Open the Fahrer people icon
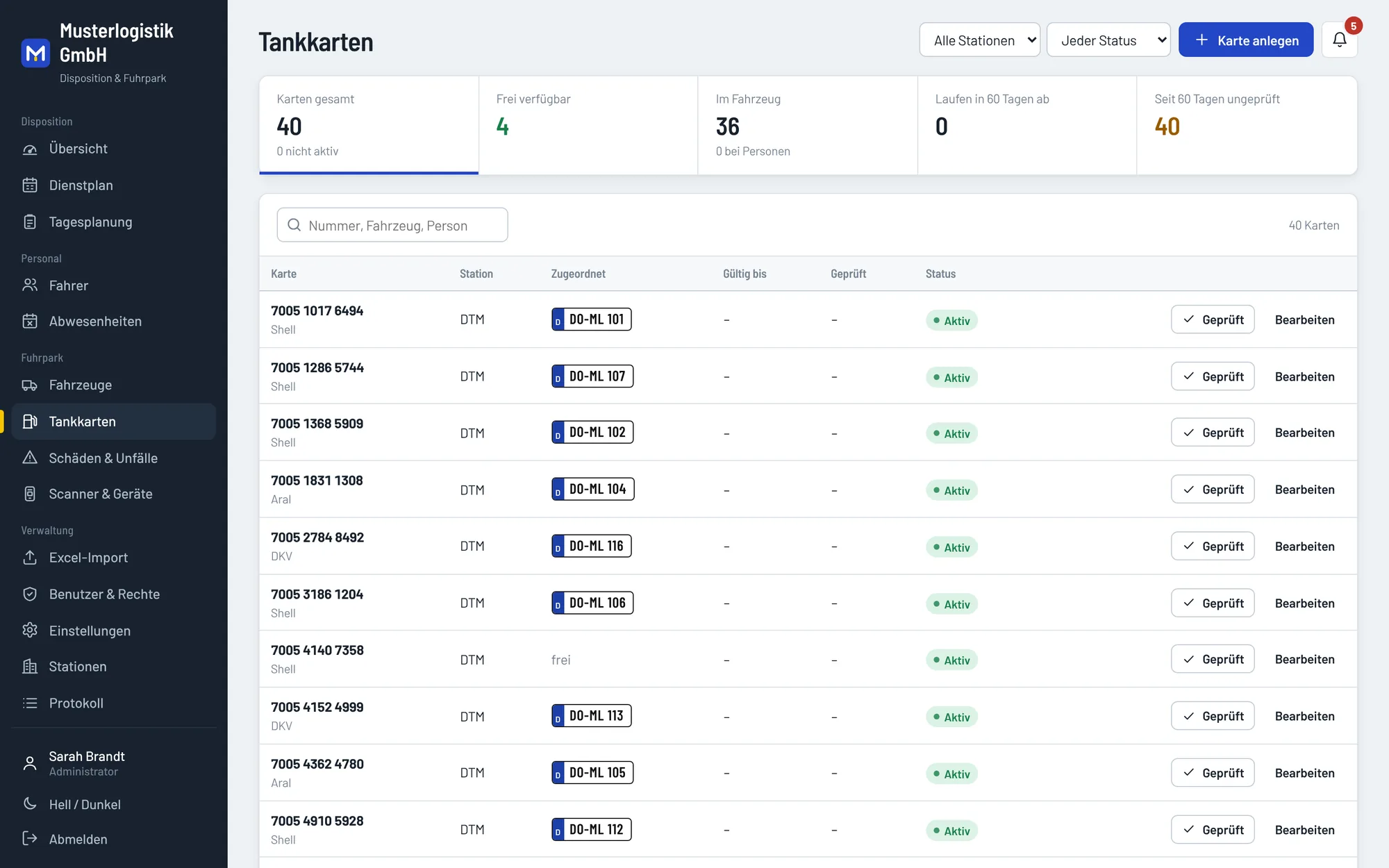 pos(30,285)
